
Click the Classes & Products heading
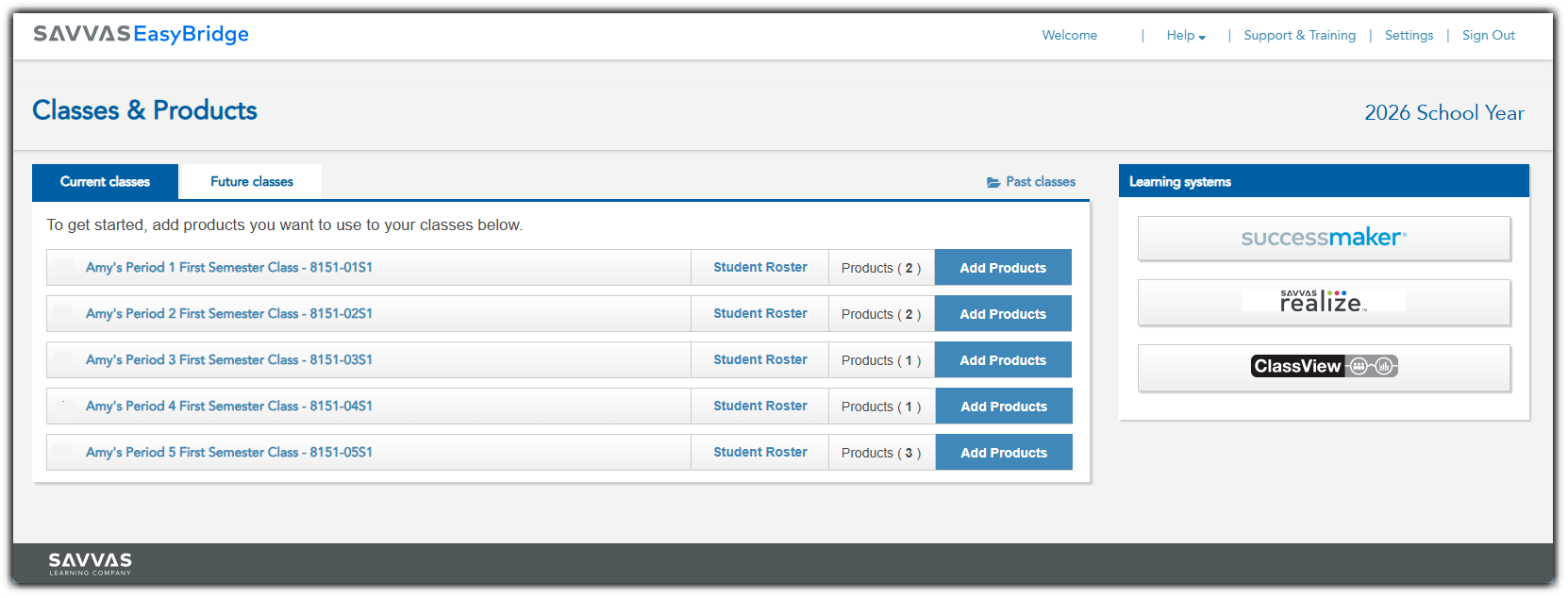pyautogui.click(x=144, y=110)
